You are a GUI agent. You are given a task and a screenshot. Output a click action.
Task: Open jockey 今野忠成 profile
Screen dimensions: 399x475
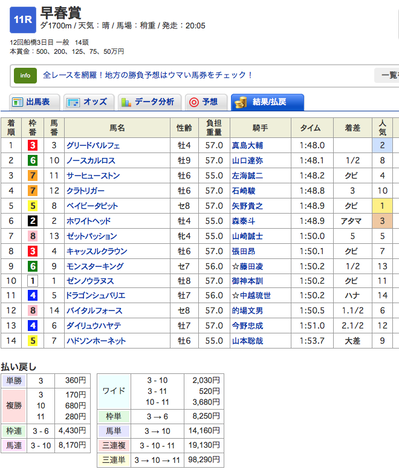coord(247,326)
